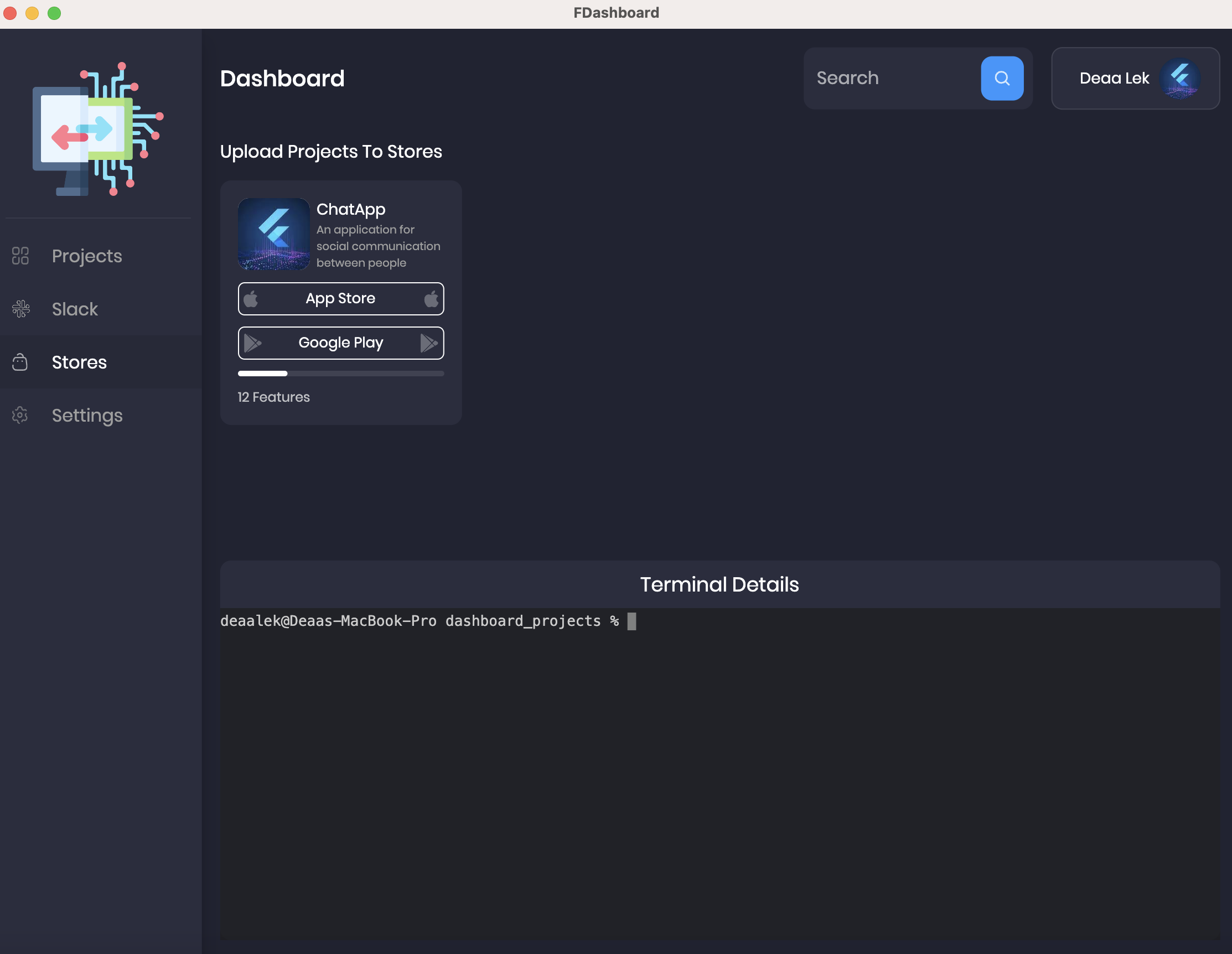
Task: Open the Projects menu item
Action: coord(87,256)
